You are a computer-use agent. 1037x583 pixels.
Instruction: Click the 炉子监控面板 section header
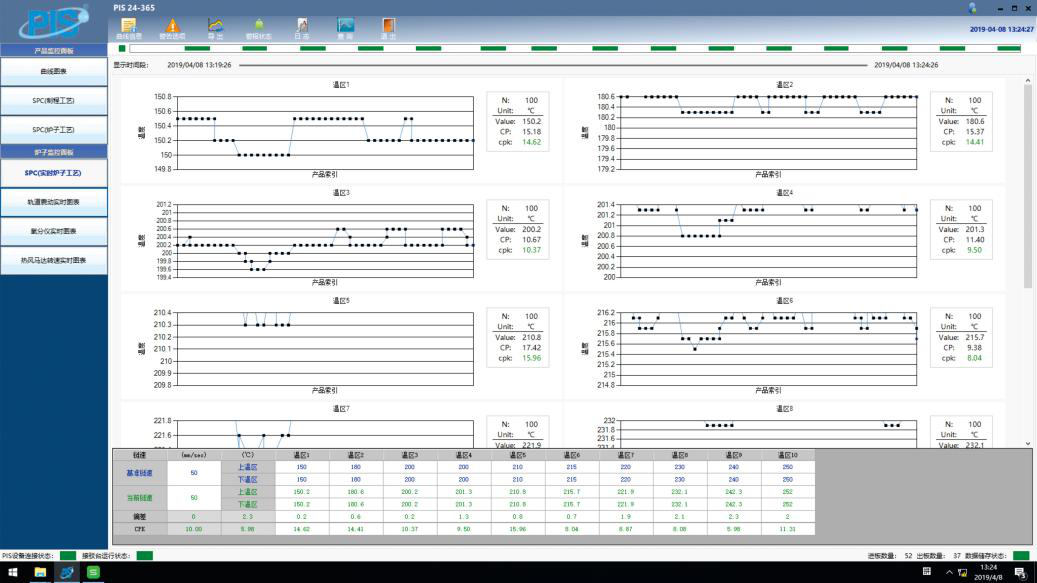(54, 152)
